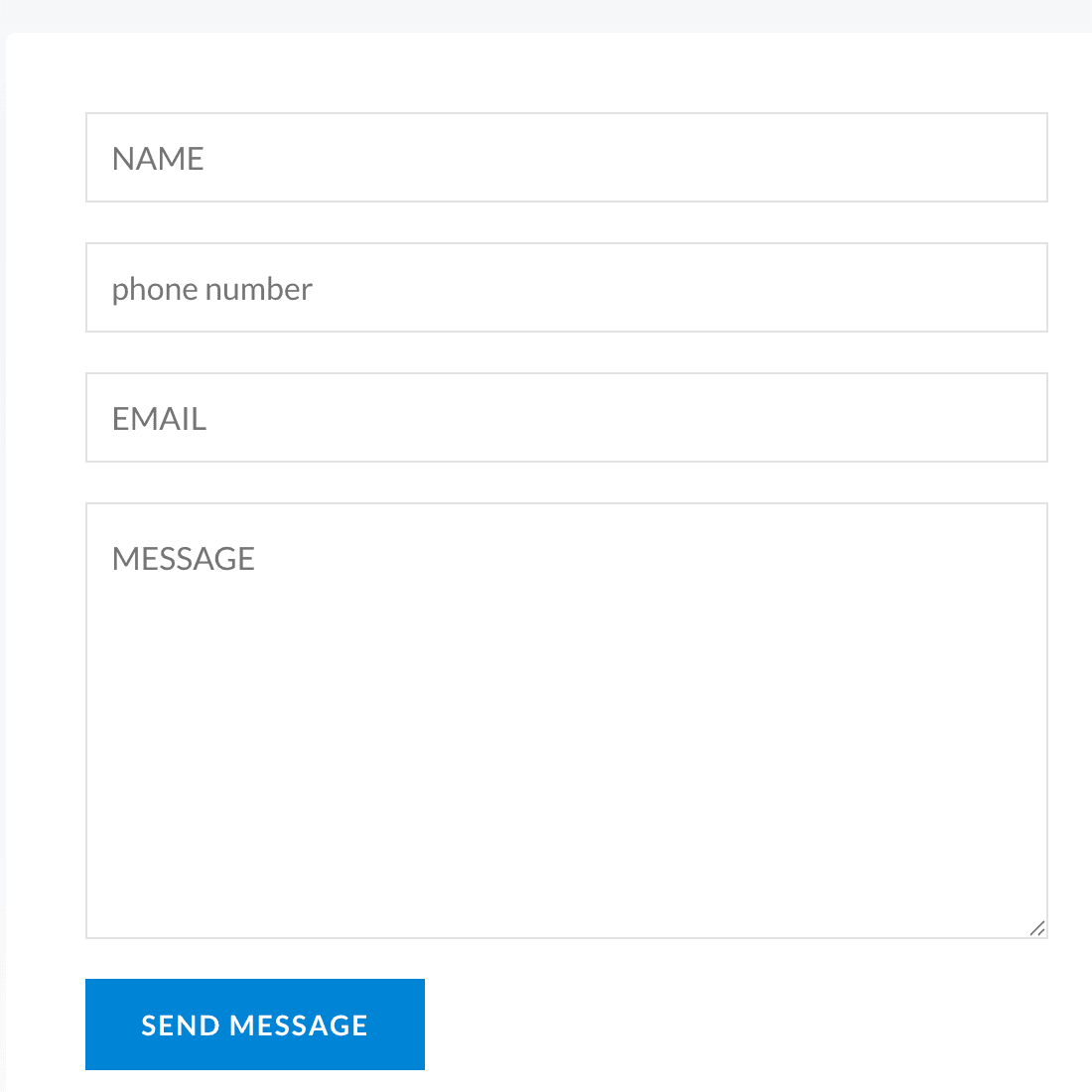Activate the field above MESSAGE
This screenshot has height=1092, width=1092.
[566, 418]
